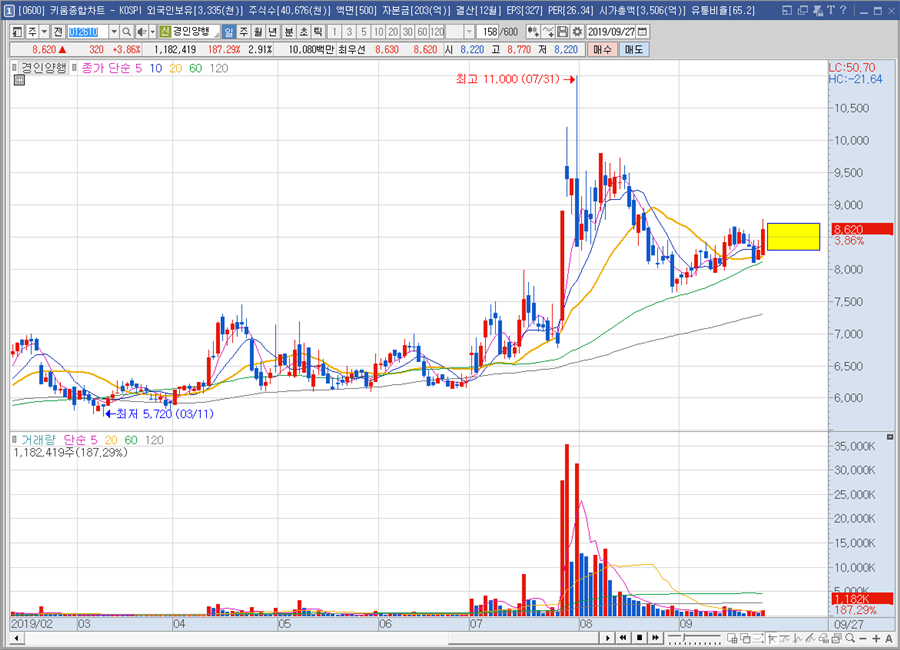Select interval preset 60
The height and width of the screenshot is (650, 900).
point(422,32)
